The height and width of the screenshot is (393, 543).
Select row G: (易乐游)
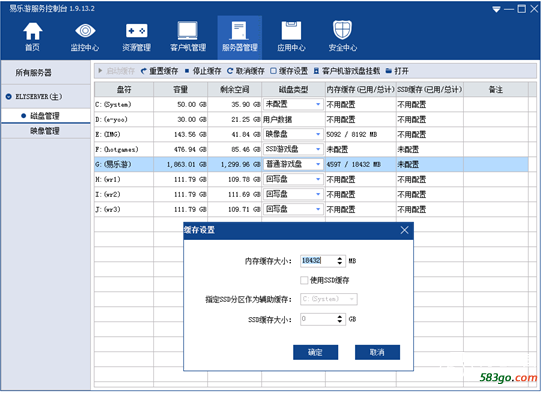(x=311, y=164)
